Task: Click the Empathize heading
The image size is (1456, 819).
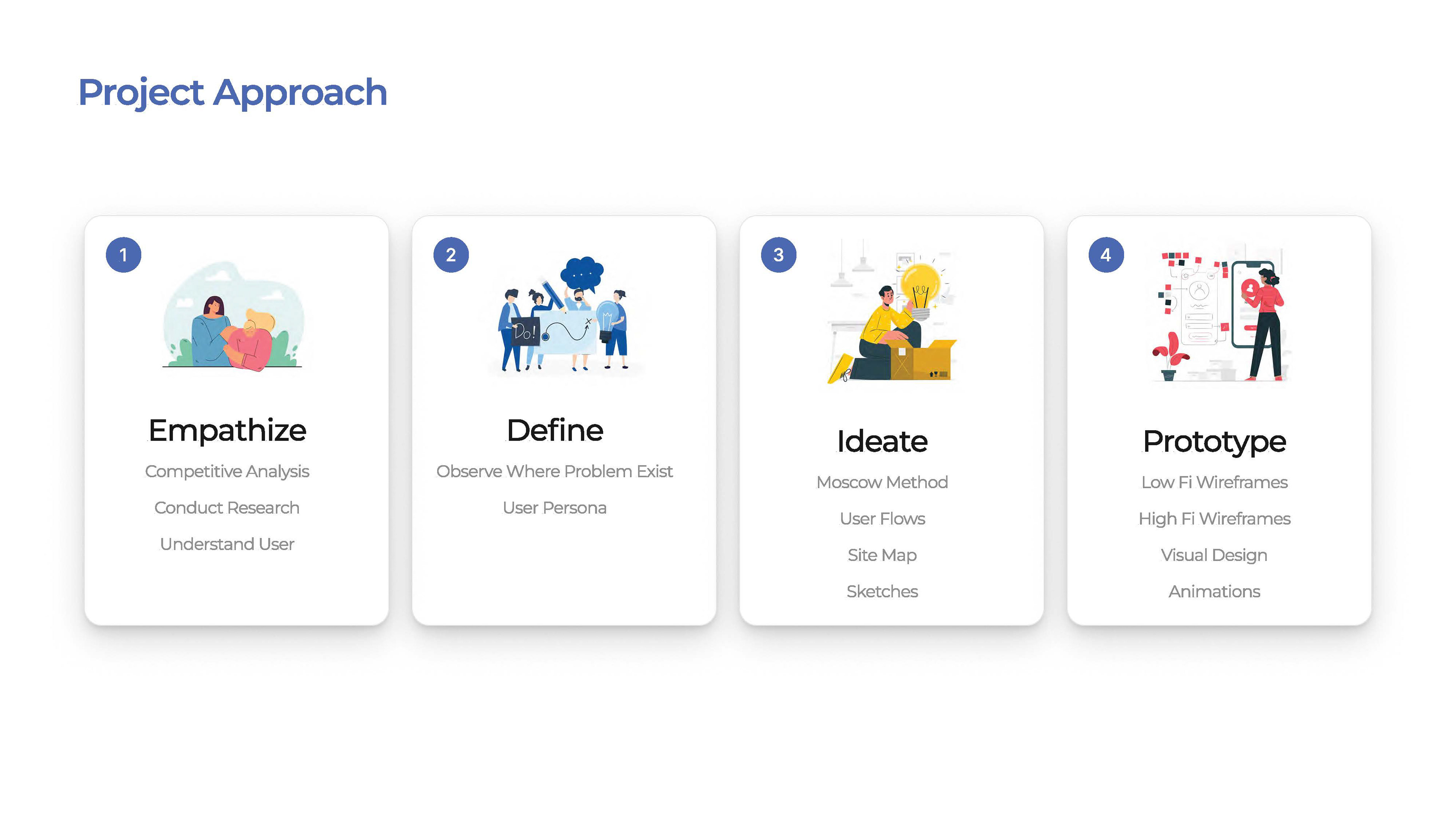Action: coord(227,431)
